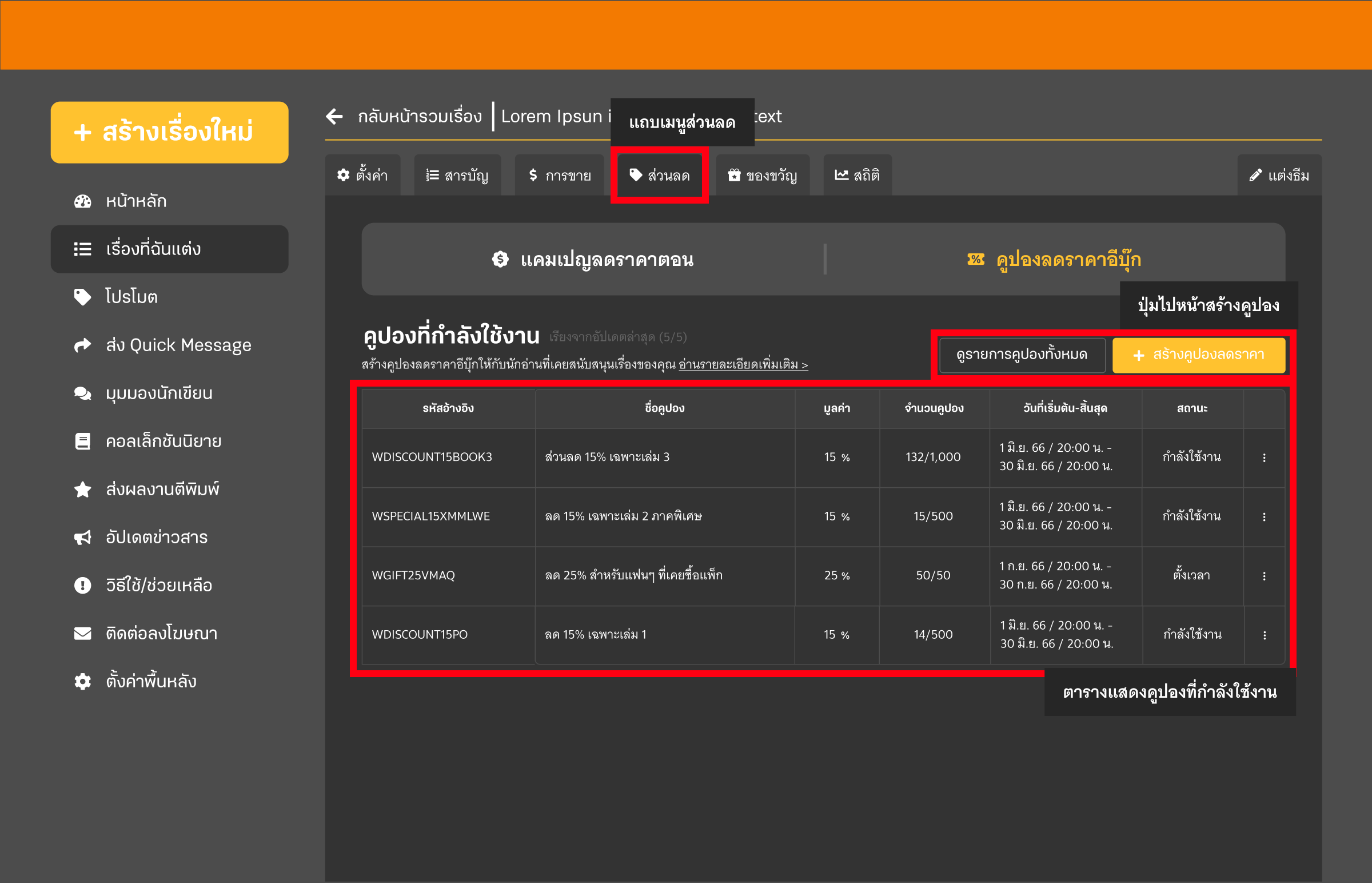Open more options for WDISCOUNT15PO row
The height and width of the screenshot is (883, 1372).
[1265, 635]
